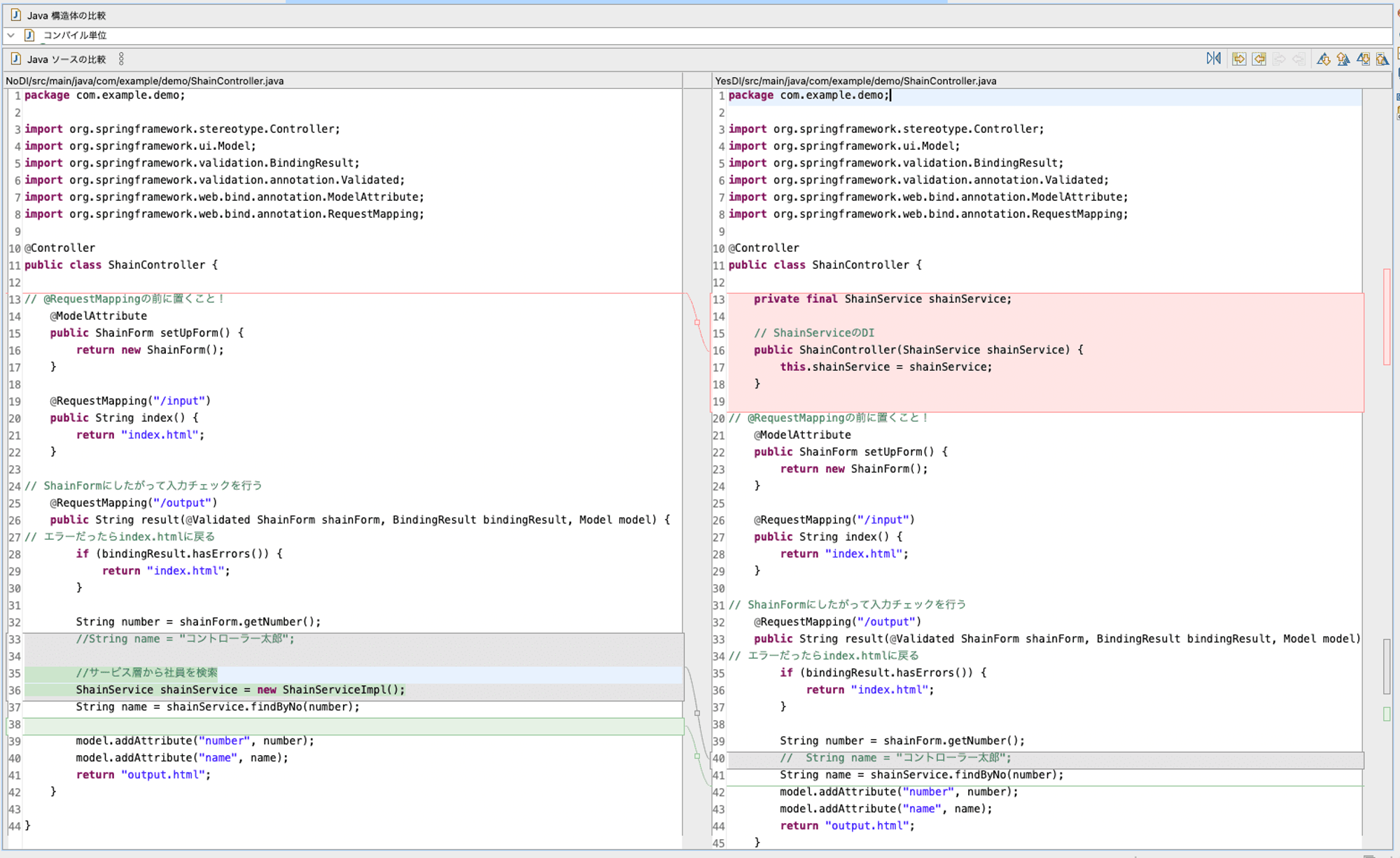This screenshot has width=1400, height=858.
Task: Go to the previous difference
Action: [x=1343, y=59]
